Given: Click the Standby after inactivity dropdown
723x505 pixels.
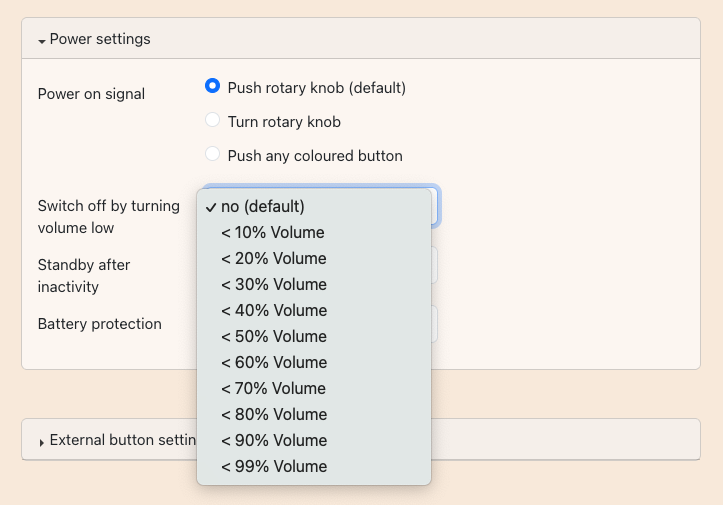Looking at the screenshot, I should [x=435, y=265].
